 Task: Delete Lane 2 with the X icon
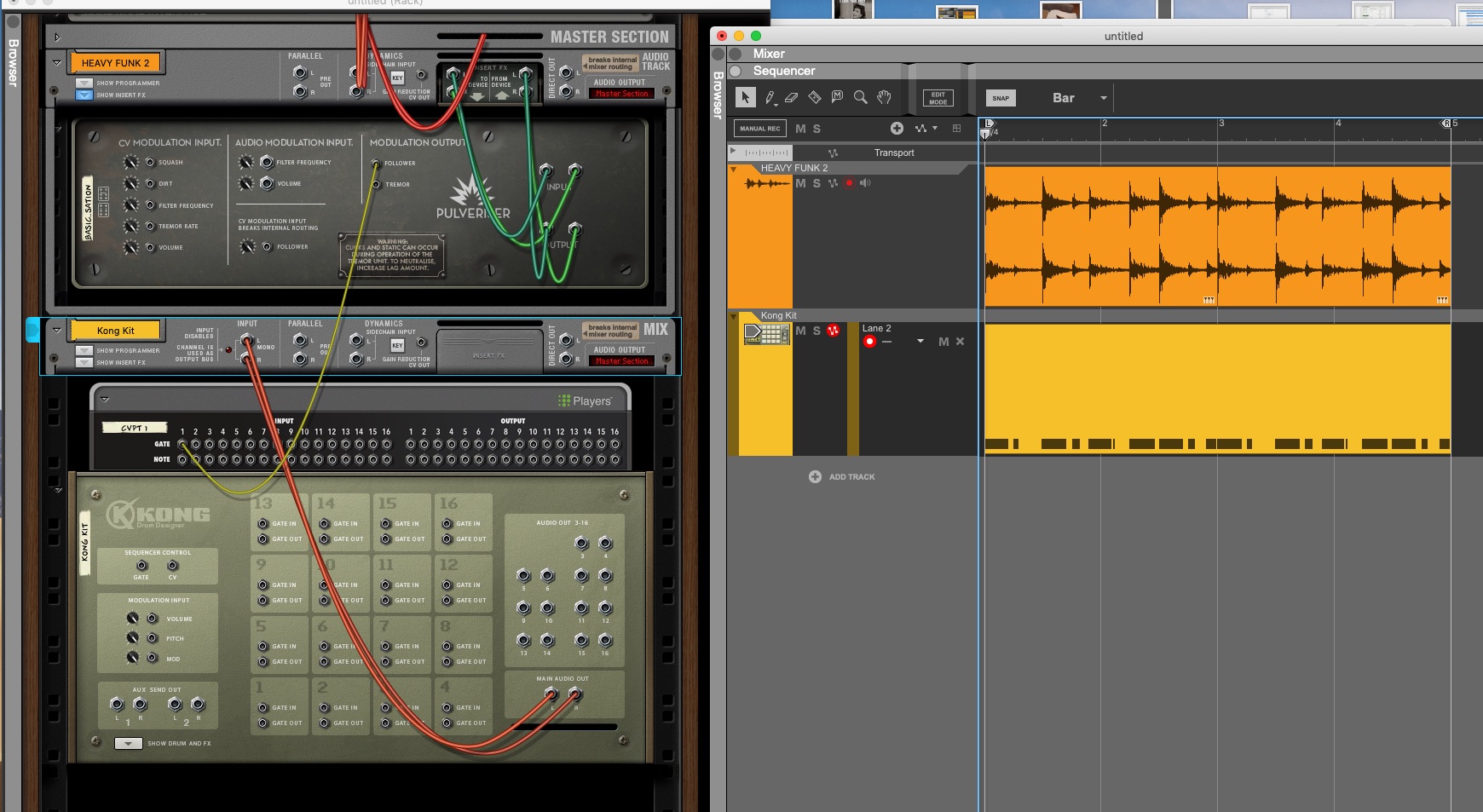[960, 342]
